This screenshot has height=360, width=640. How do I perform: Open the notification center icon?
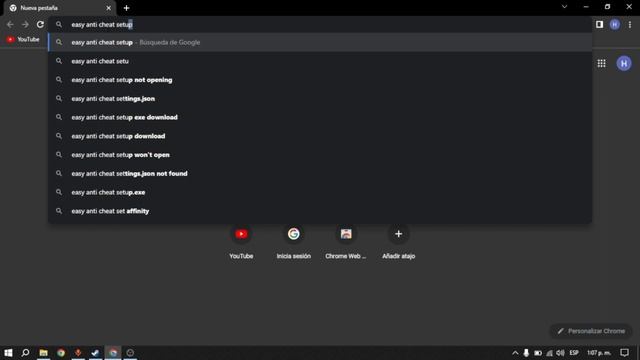(x=624, y=353)
